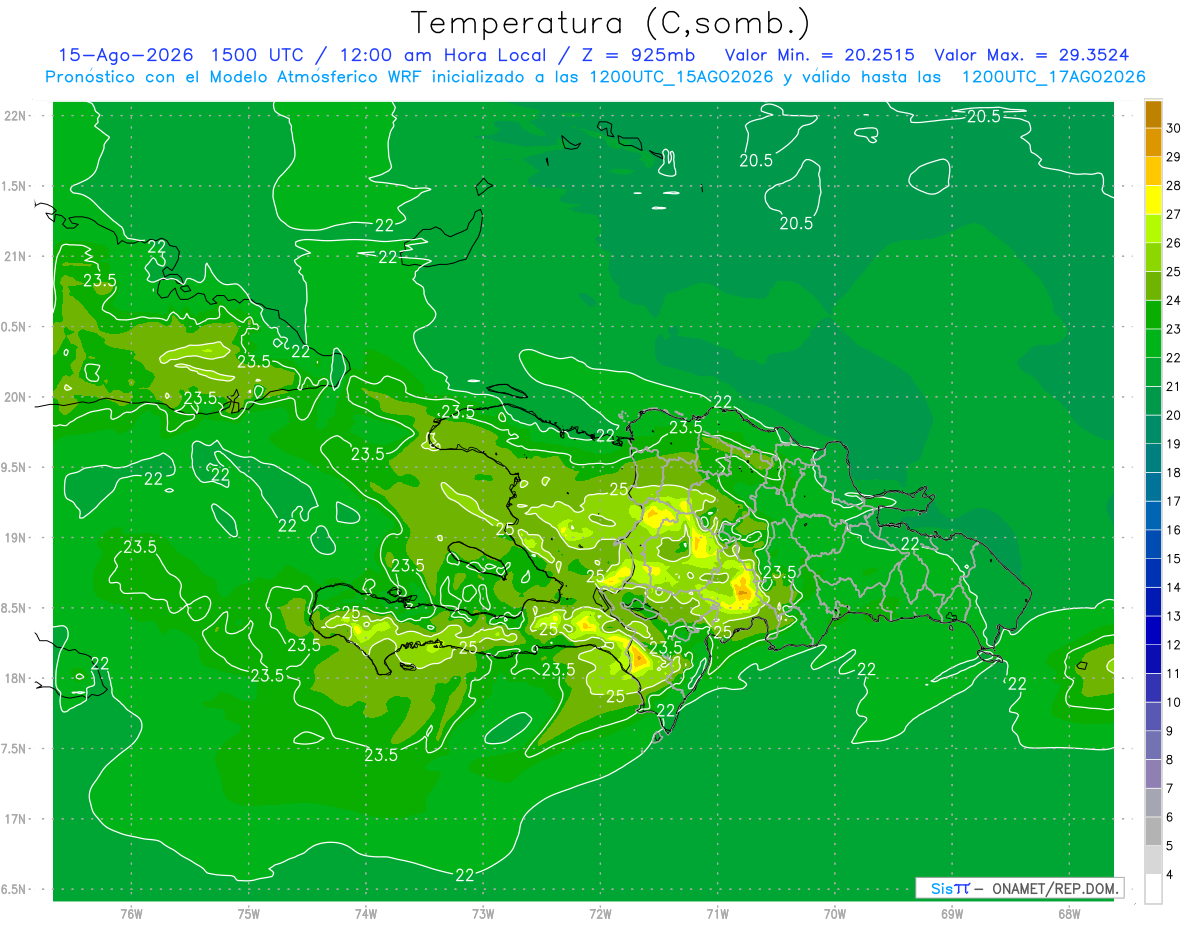
Task: Click longitude axis label "68W"
Action: (x=1068, y=913)
